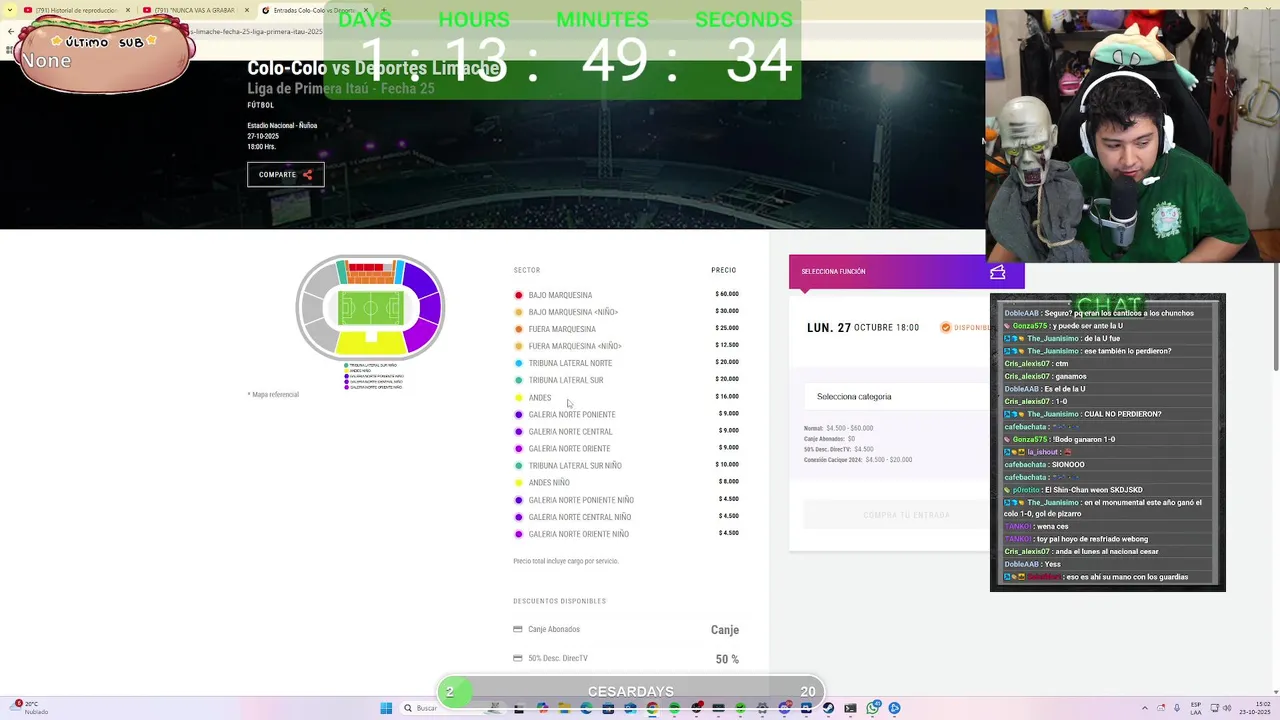The image size is (1280, 720).
Task: Open a new browser tab
Action: [384, 10]
